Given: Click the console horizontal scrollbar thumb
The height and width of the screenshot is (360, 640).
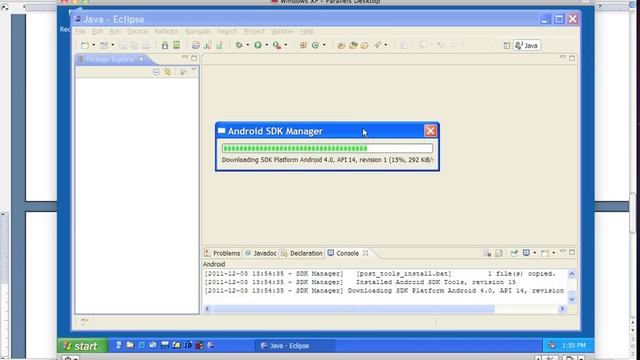Looking at the screenshot, I should pos(353,309).
